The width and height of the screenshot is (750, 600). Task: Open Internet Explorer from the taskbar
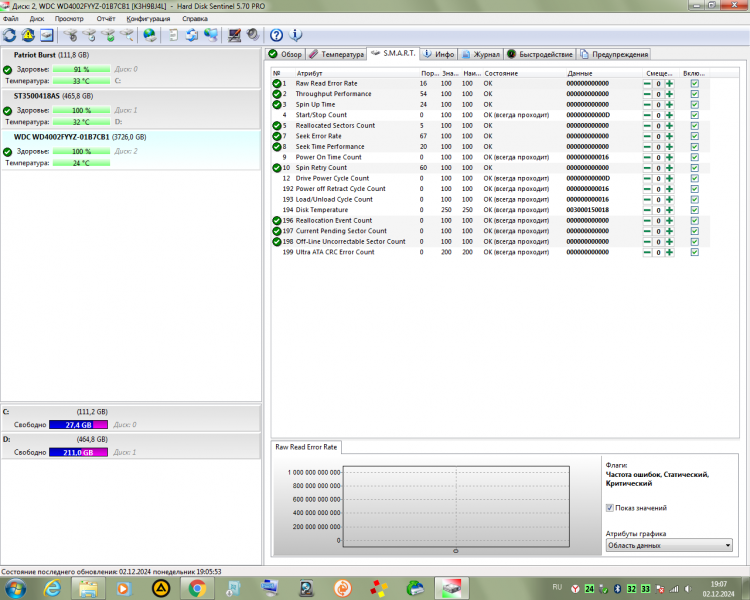point(52,588)
